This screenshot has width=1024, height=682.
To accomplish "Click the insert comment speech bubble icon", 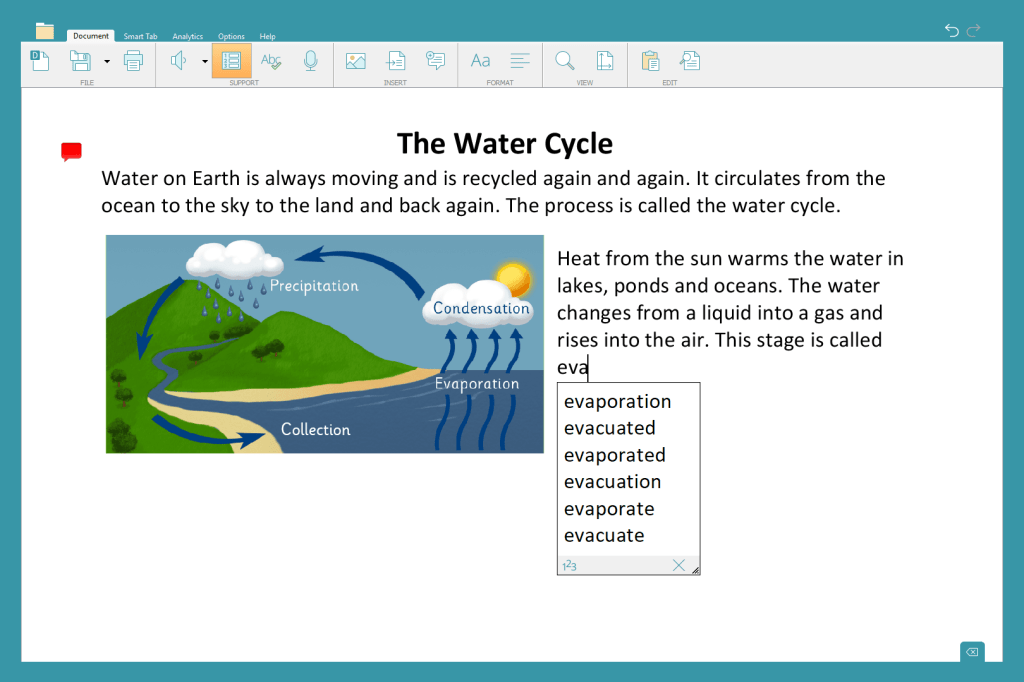I will [435, 61].
